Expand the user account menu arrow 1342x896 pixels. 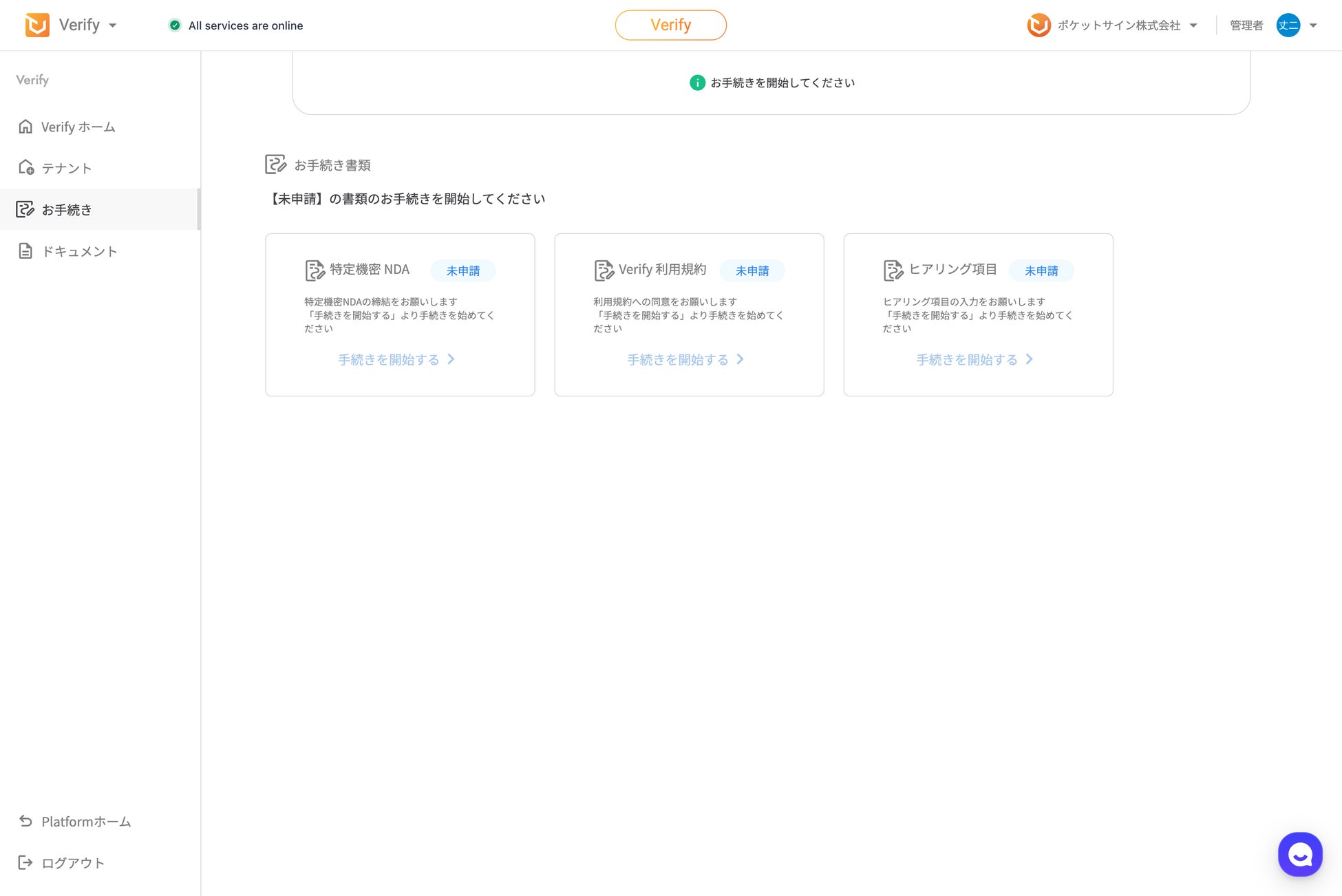coord(1313,25)
